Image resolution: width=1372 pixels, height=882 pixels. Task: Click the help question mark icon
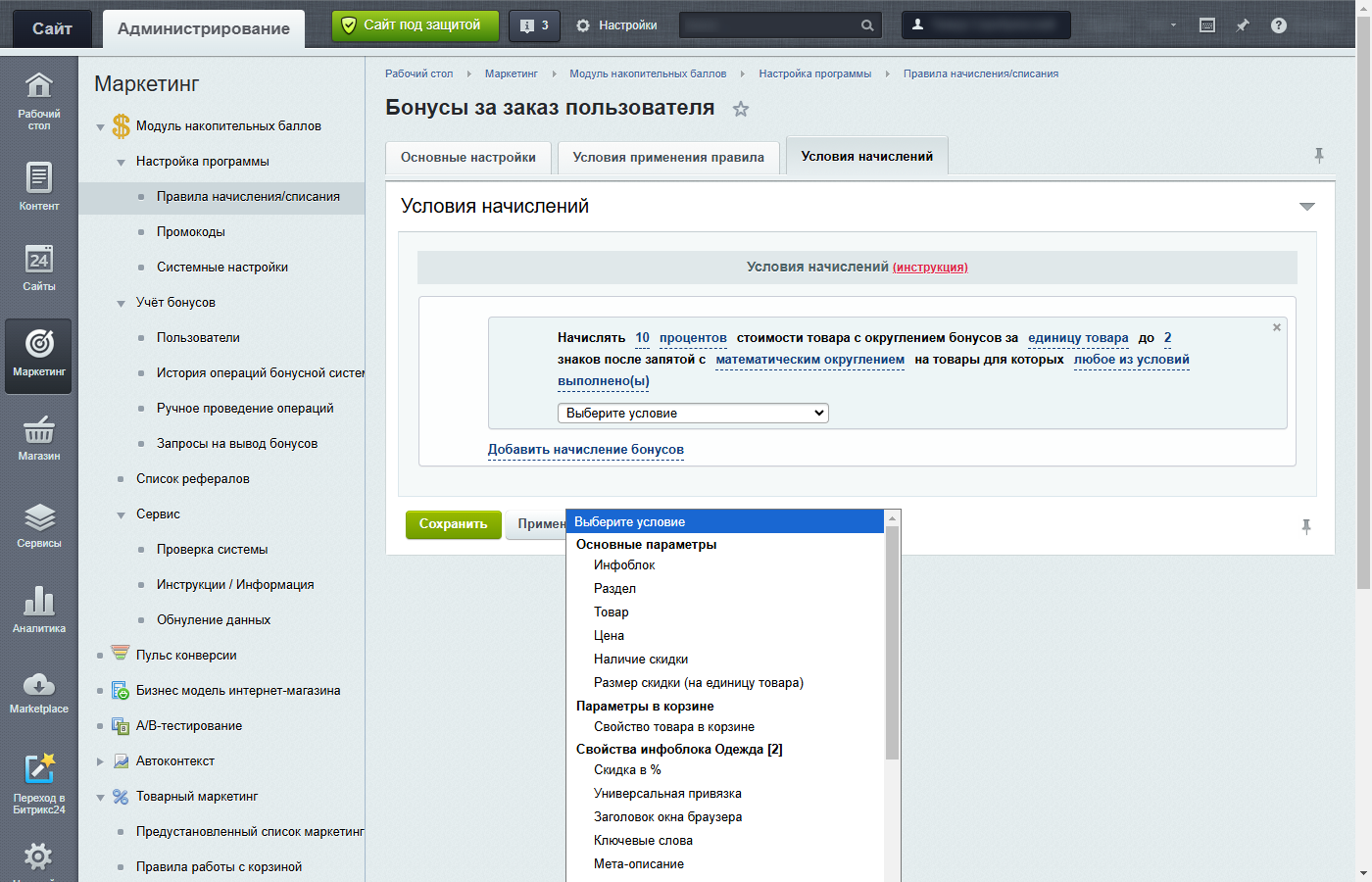[1278, 25]
